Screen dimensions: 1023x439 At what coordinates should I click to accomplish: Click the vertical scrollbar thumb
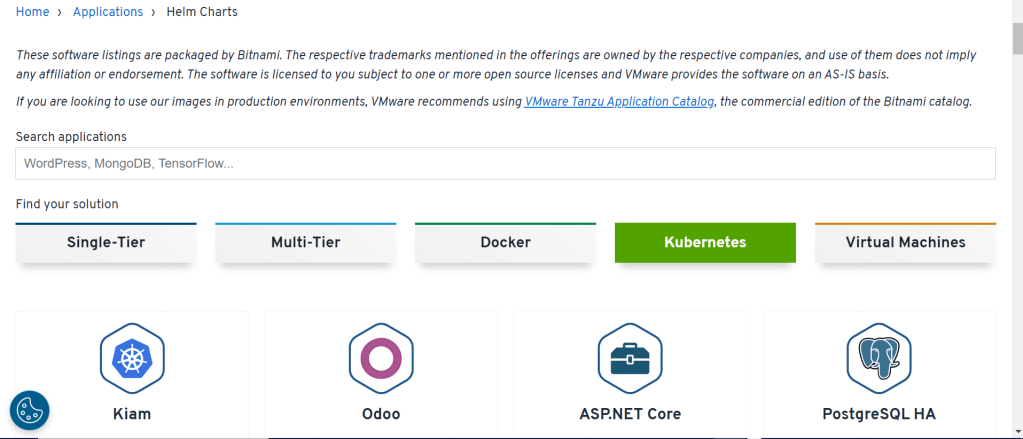pyautogui.click(x=1017, y=38)
